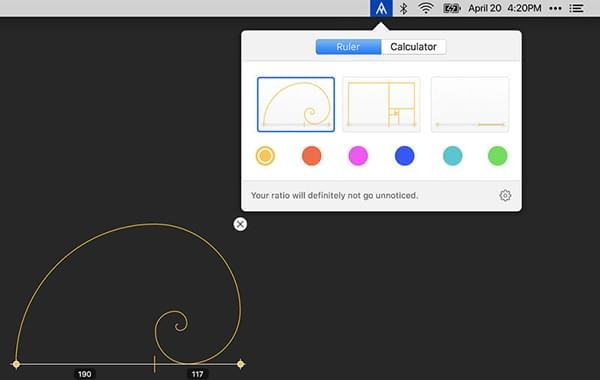Image resolution: width=600 pixels, height=380 pixels.
Task: Choose the blue color swatch
Action: tap(404, 156)
